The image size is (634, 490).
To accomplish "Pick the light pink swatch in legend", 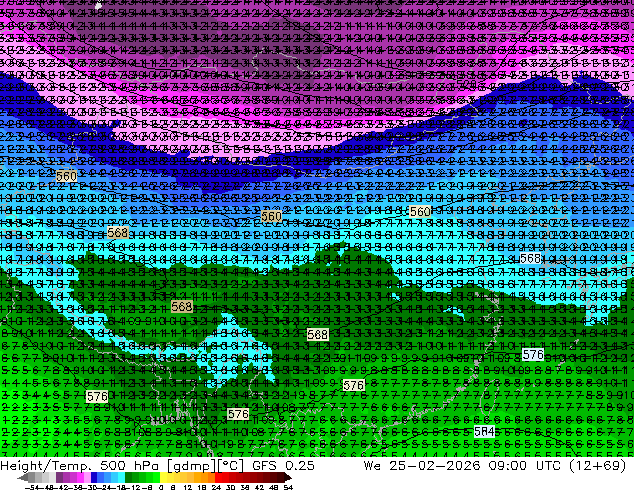I will 87,478.
